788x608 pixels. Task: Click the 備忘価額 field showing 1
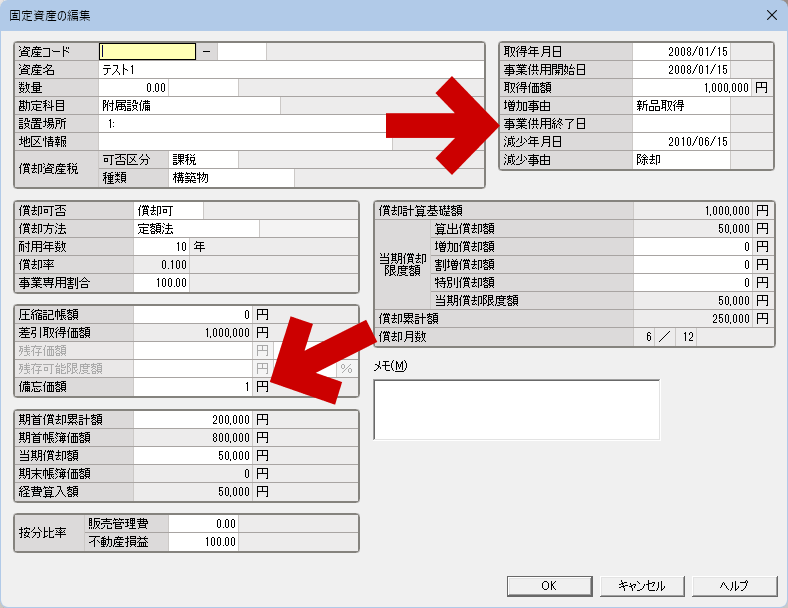pyautogui.click(x=192, y=386)
